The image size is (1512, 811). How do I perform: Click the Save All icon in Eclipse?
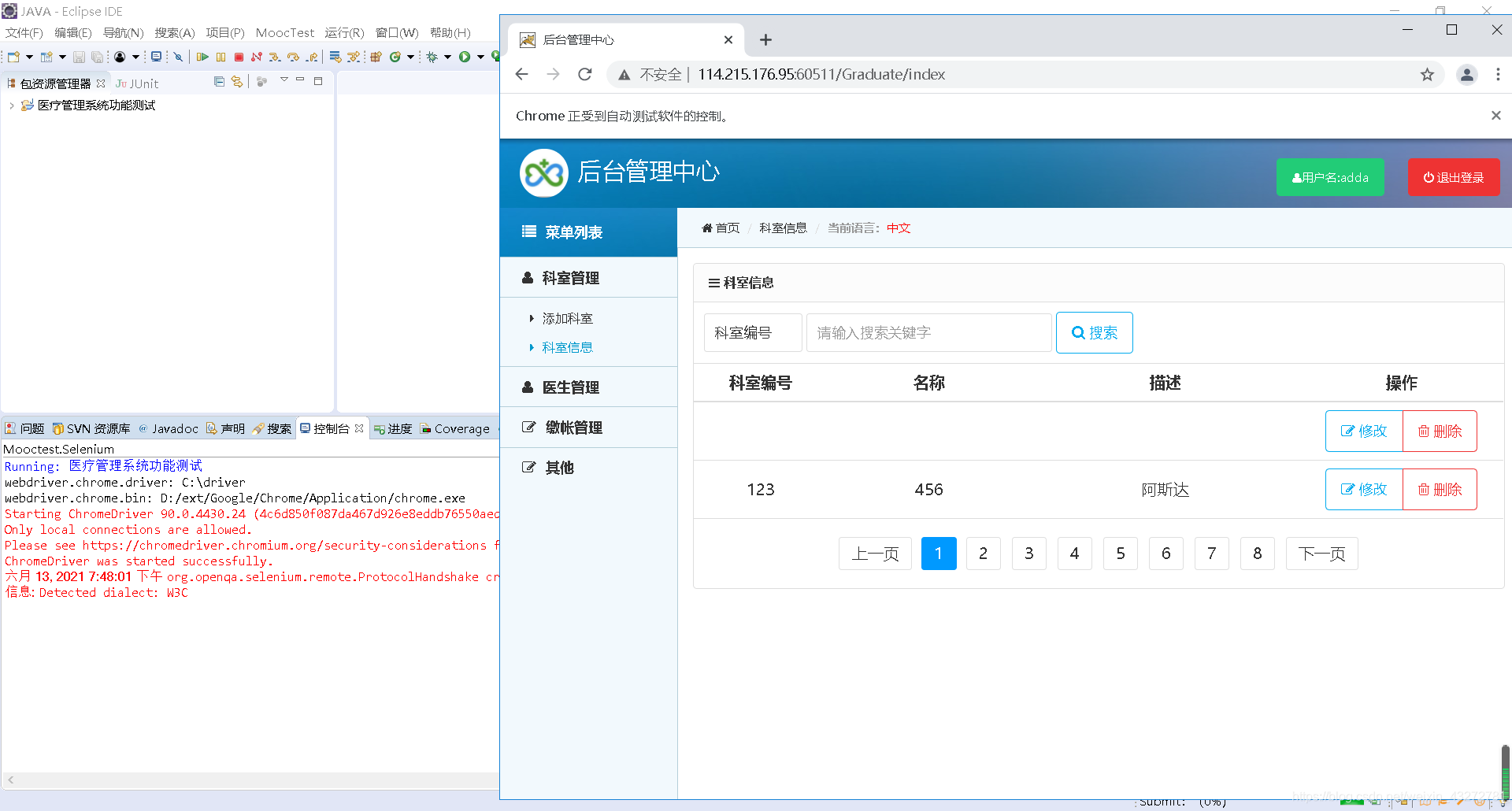click(97, 57)
